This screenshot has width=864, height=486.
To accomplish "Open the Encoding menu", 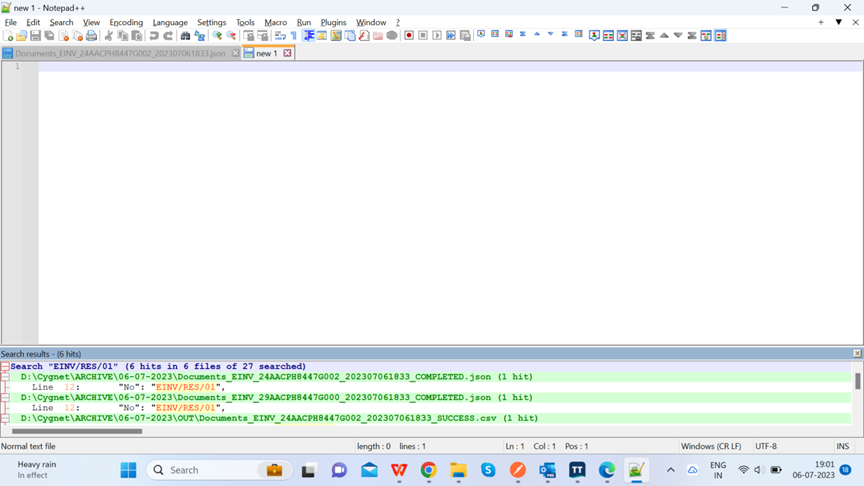I will tap(126, 22).
